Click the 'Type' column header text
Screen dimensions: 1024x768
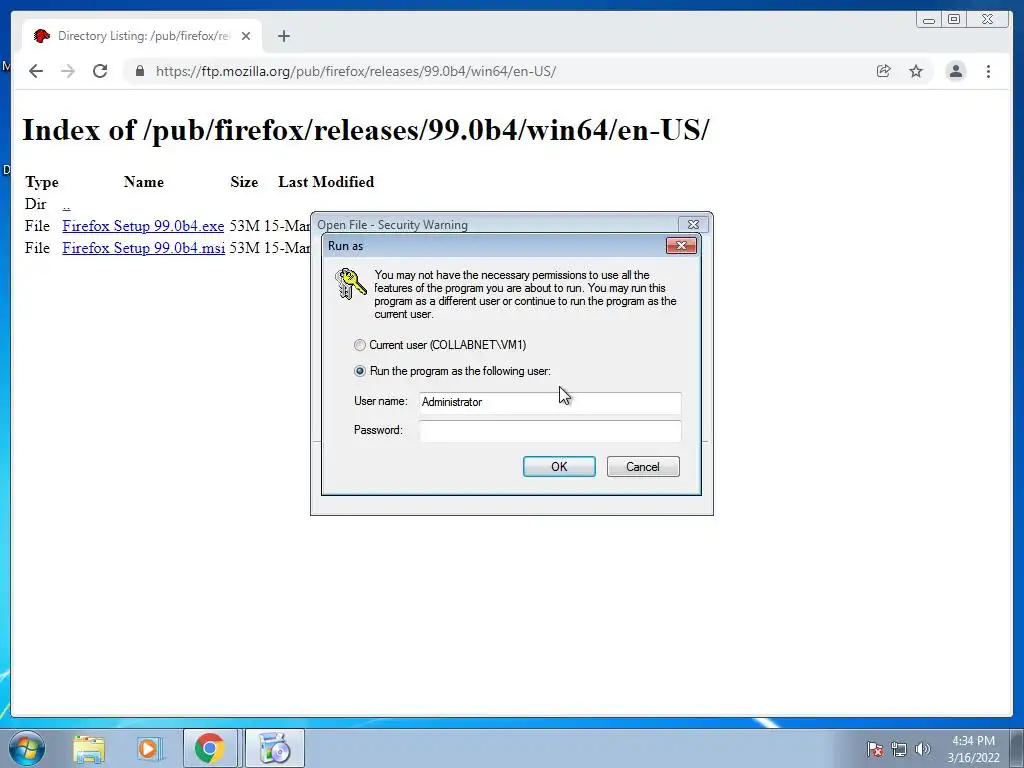(42, 182)
